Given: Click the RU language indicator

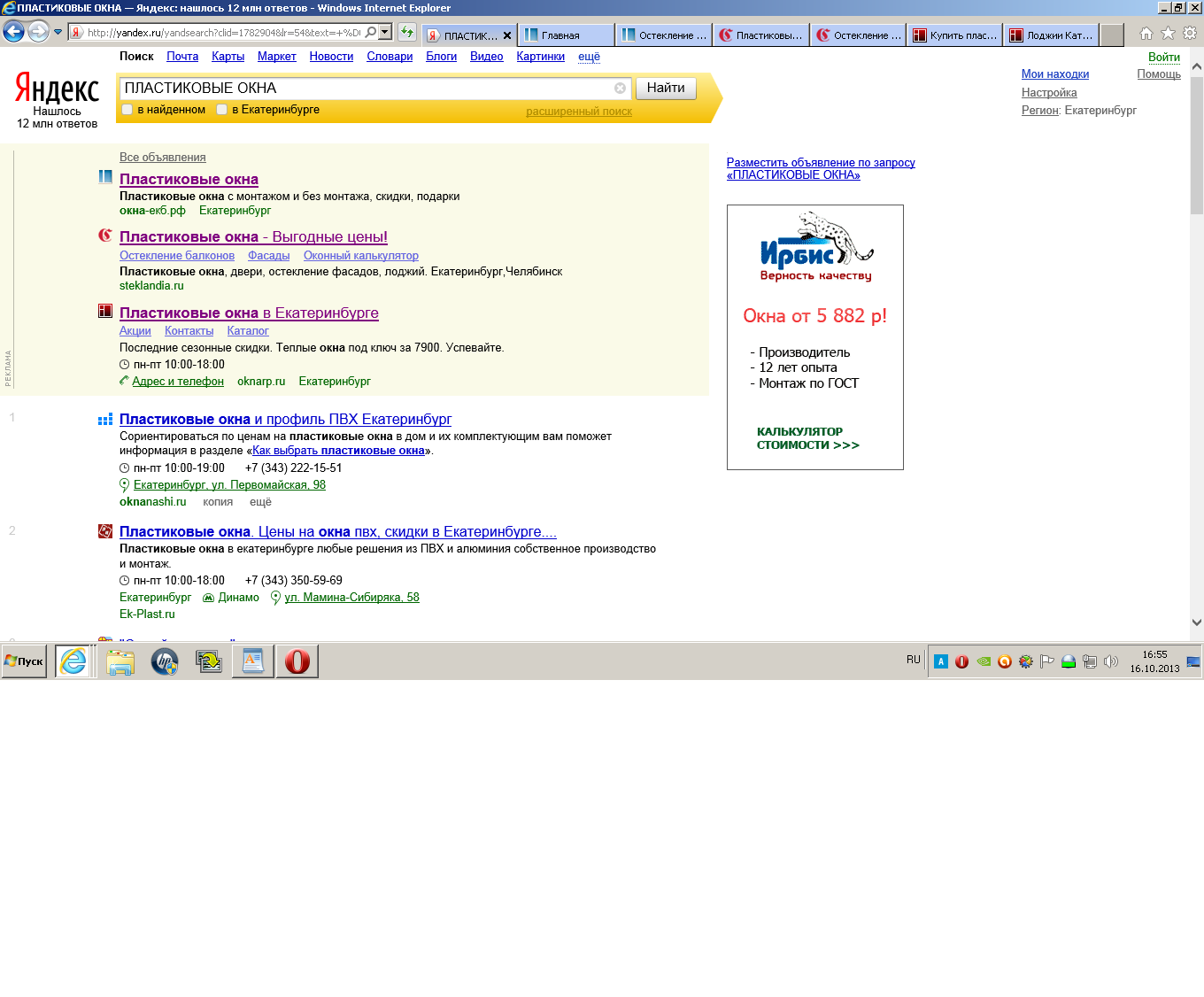Looking at the screenshot, I should [x=914, y=660].
